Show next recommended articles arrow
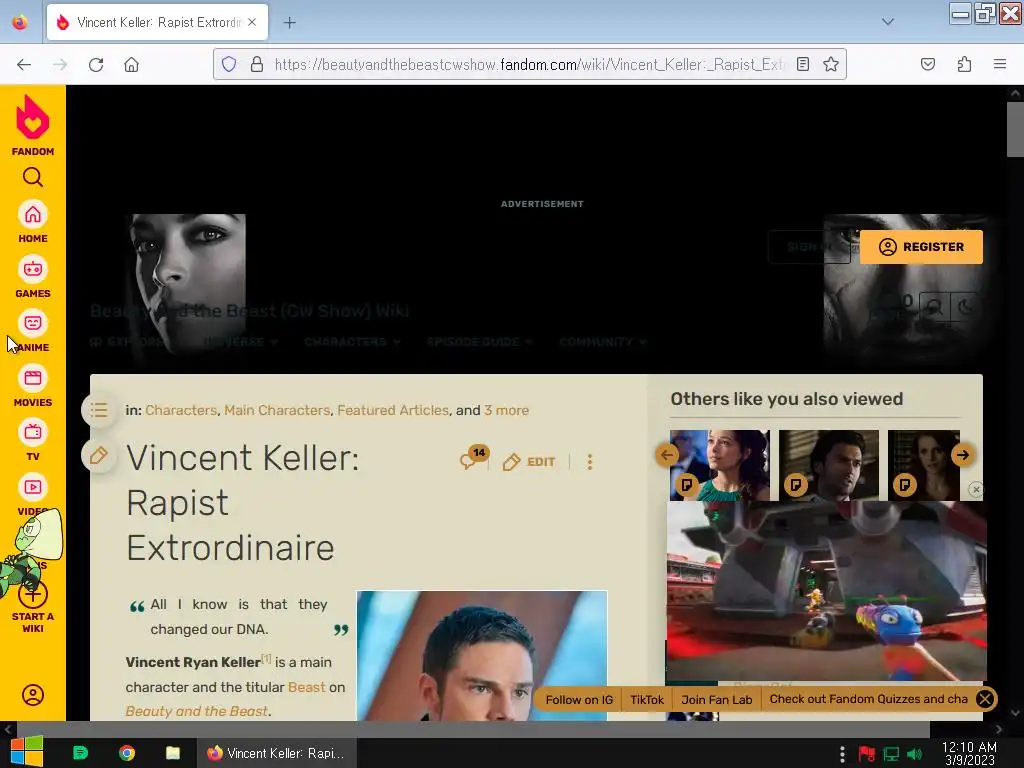 pos(963,455)
